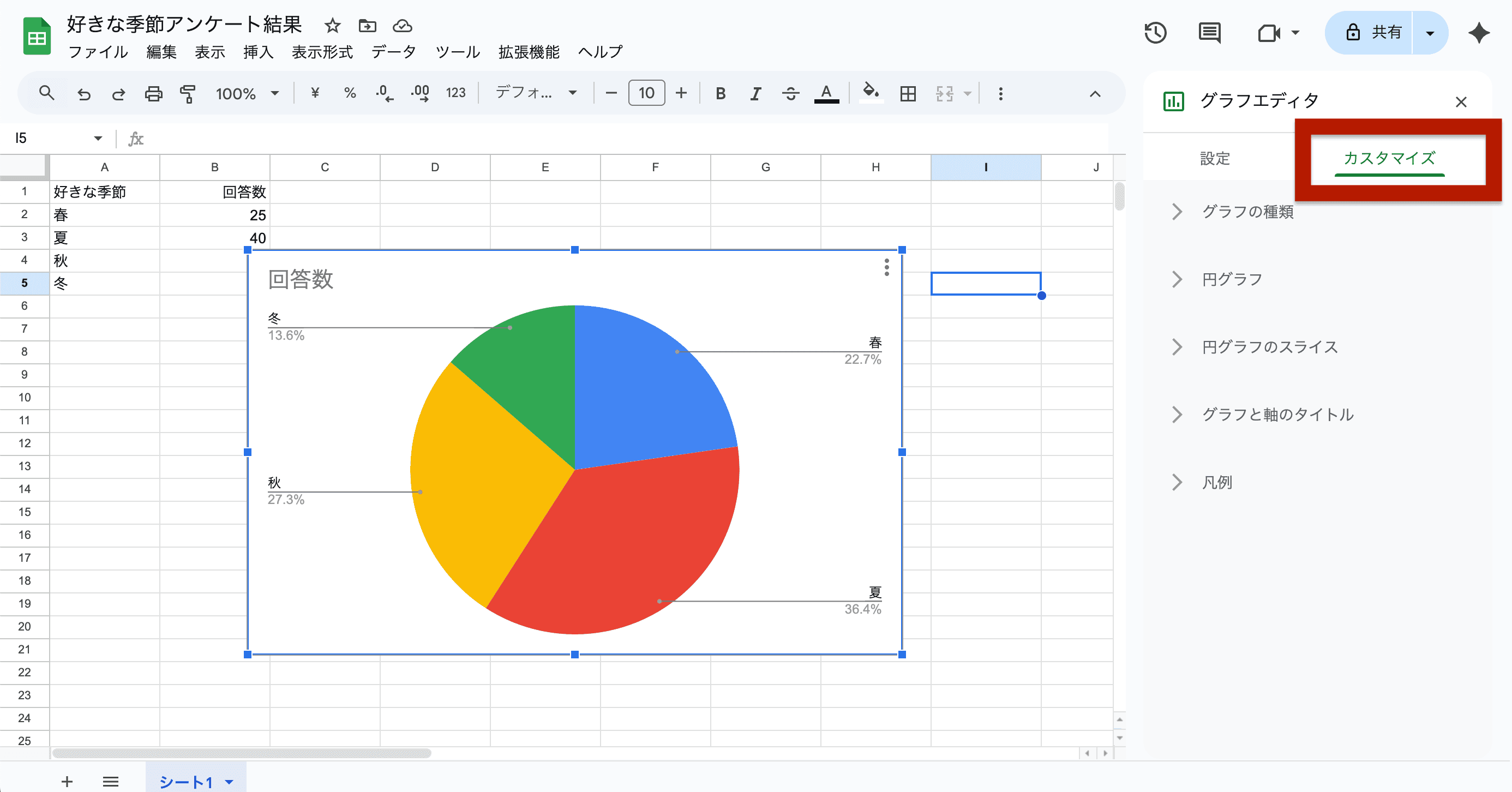Switch to the 設定 tab
Image resolution: width=1512 pixels, height=792 pixels.
pyautogui.click(x=1214, y=158)
